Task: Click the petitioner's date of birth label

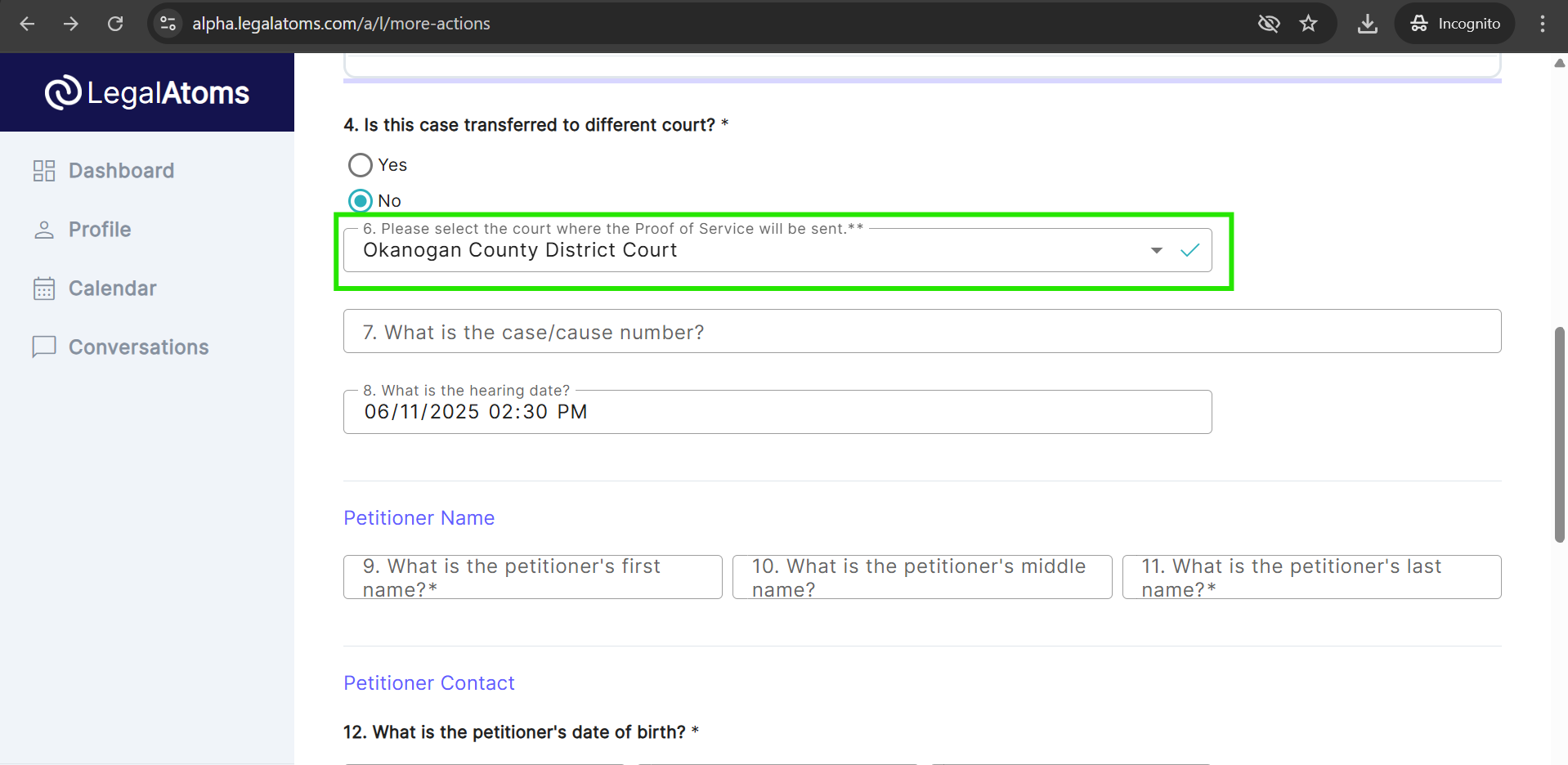Action: click(521, 732)
